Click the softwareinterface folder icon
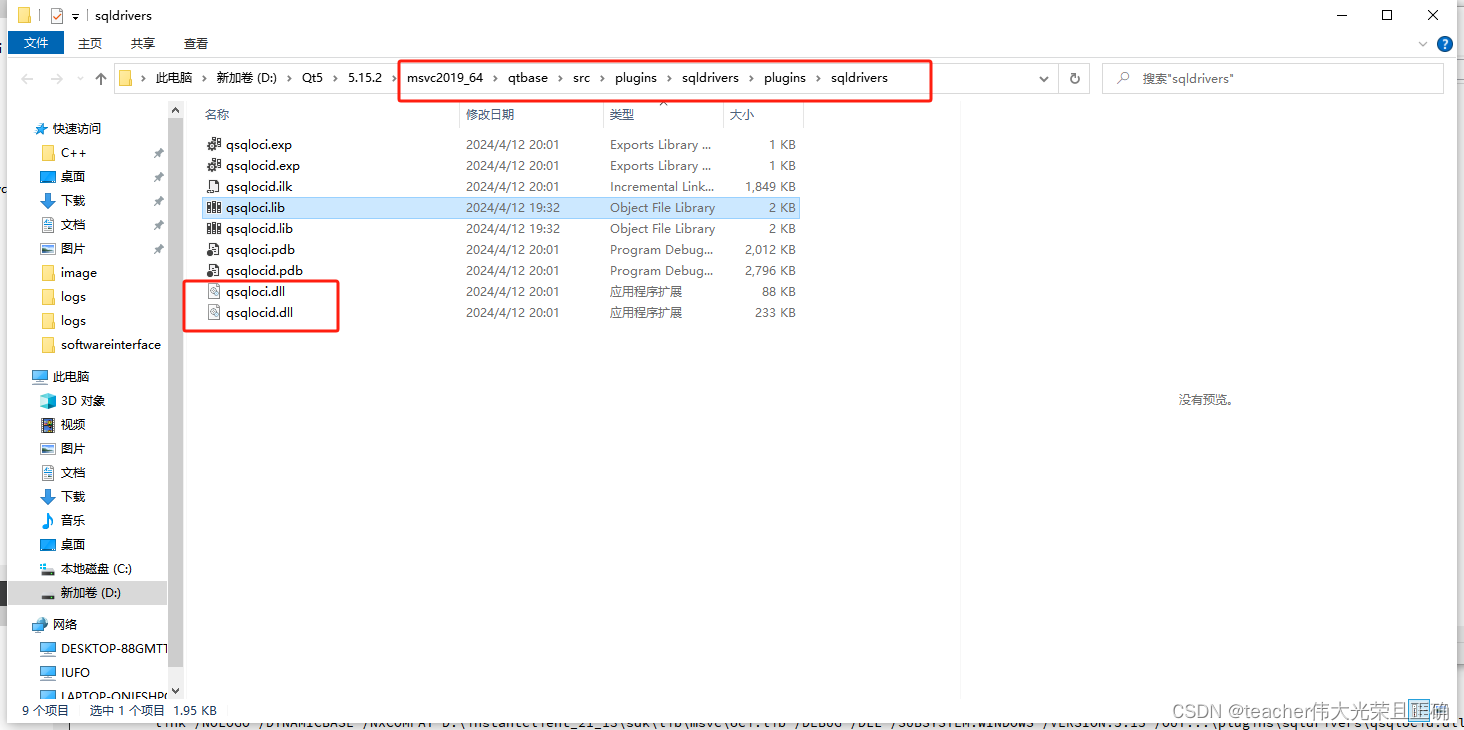Image resolution: width=1464 pixels, height=730 pixels. tap(48, 344)
